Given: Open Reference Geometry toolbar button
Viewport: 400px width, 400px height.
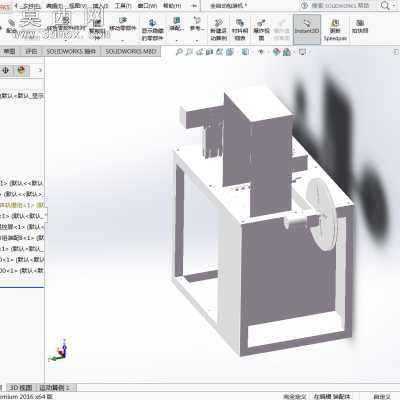Looking at the screenshot, I should pos(197,24).
